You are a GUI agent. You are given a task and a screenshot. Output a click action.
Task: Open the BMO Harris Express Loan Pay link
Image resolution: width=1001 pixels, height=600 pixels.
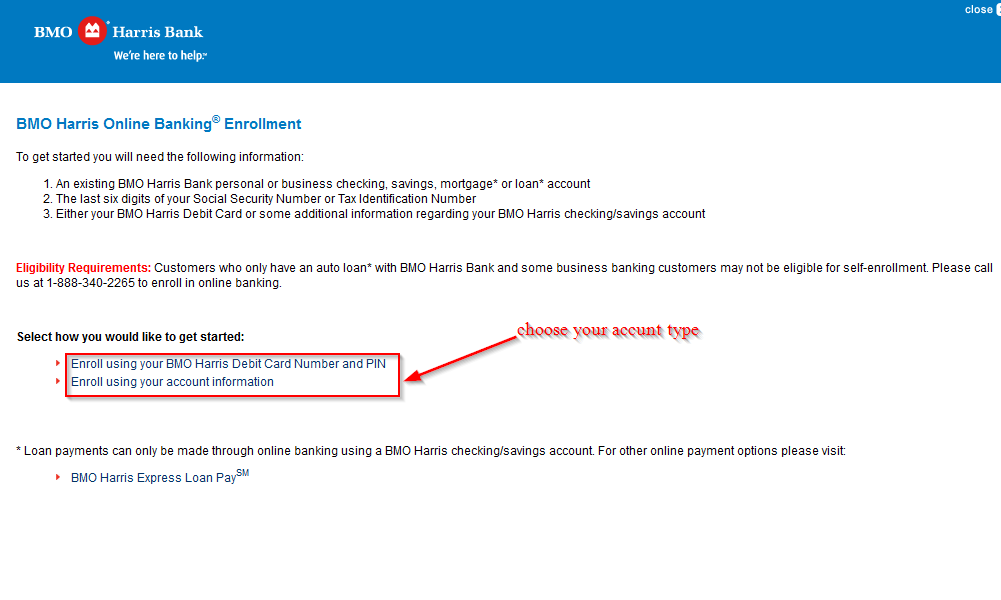(160, 477)
